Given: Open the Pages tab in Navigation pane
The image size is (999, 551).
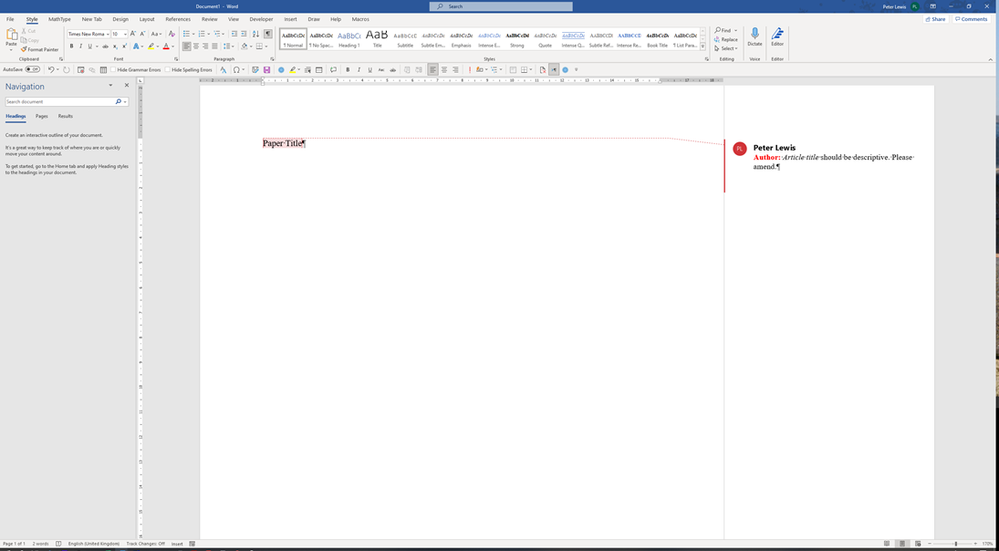Looking at the screenshot, I should (x=41, y=117).
